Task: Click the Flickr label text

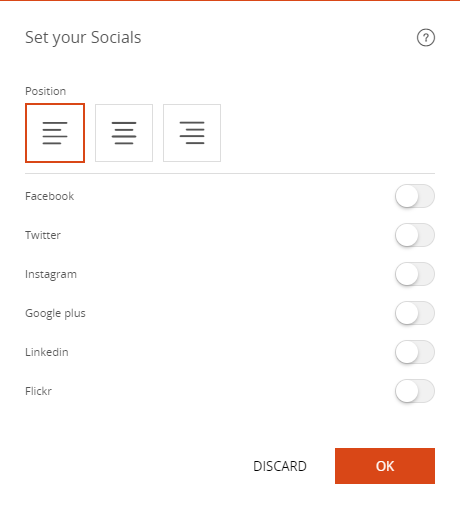Action: 38,391
